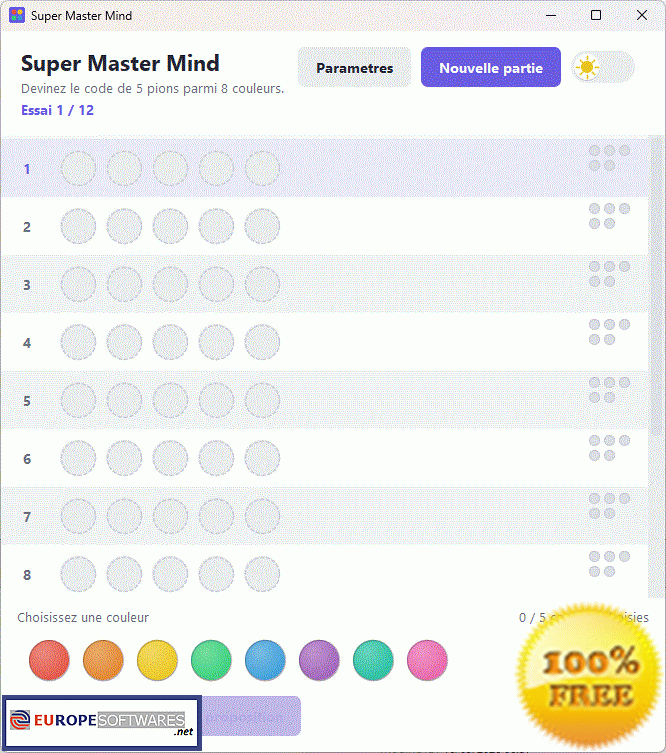666x753 pixels.
Task: Pick the red color peg
Action: (49, 660)
